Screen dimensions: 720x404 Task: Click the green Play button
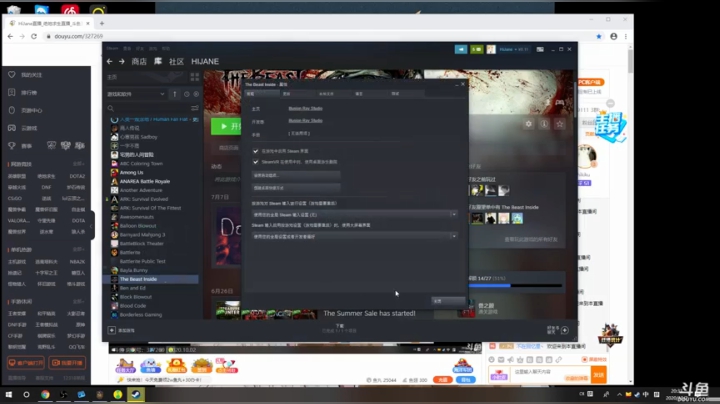click(x=227, y=126)
